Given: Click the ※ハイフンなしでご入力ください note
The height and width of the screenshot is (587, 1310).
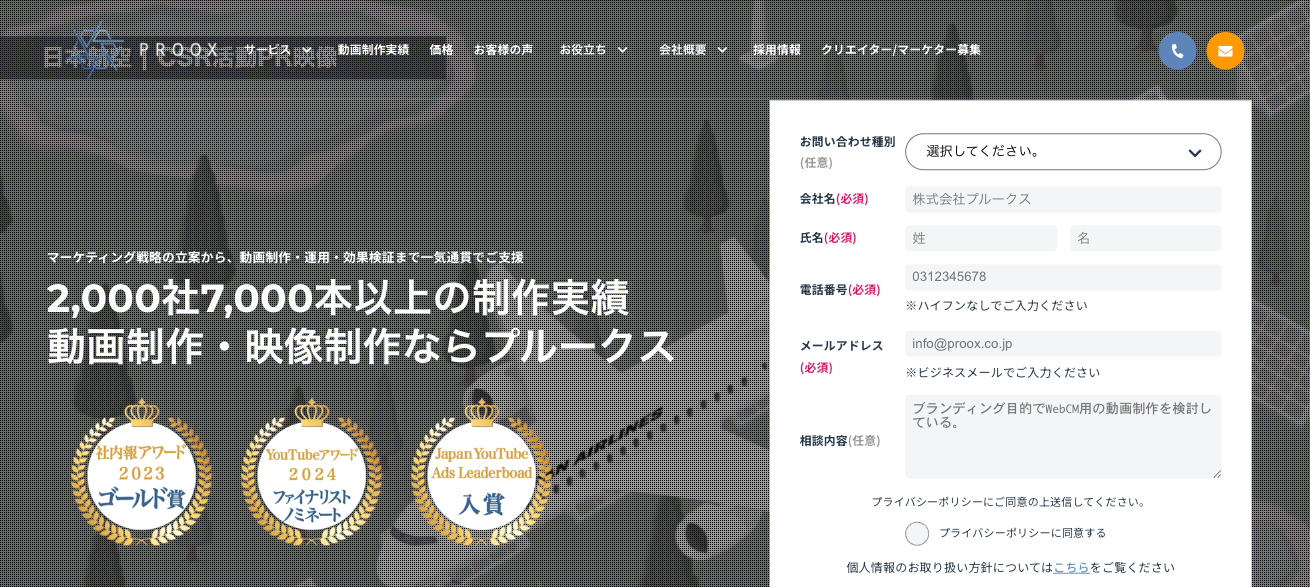Looking at the screenshot, I should [x=996, y=305].
